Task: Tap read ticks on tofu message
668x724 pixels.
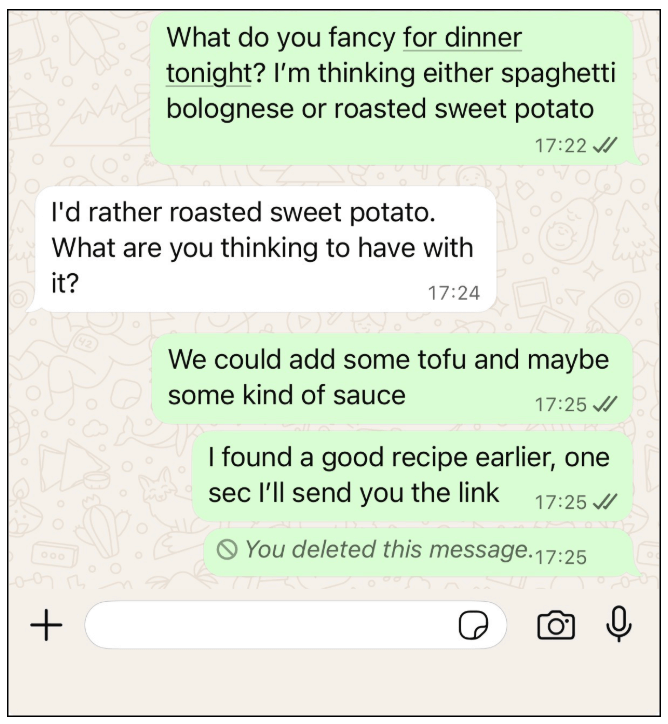Action: click(x=605, y=404)
